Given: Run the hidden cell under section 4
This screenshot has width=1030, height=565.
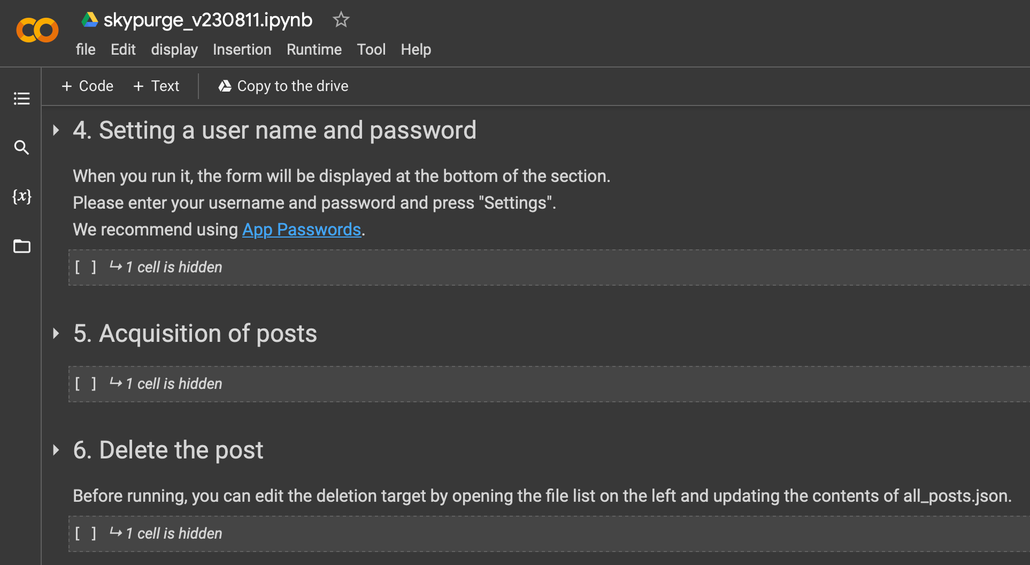Looking at the screenshot, I should tap(86, 267).
